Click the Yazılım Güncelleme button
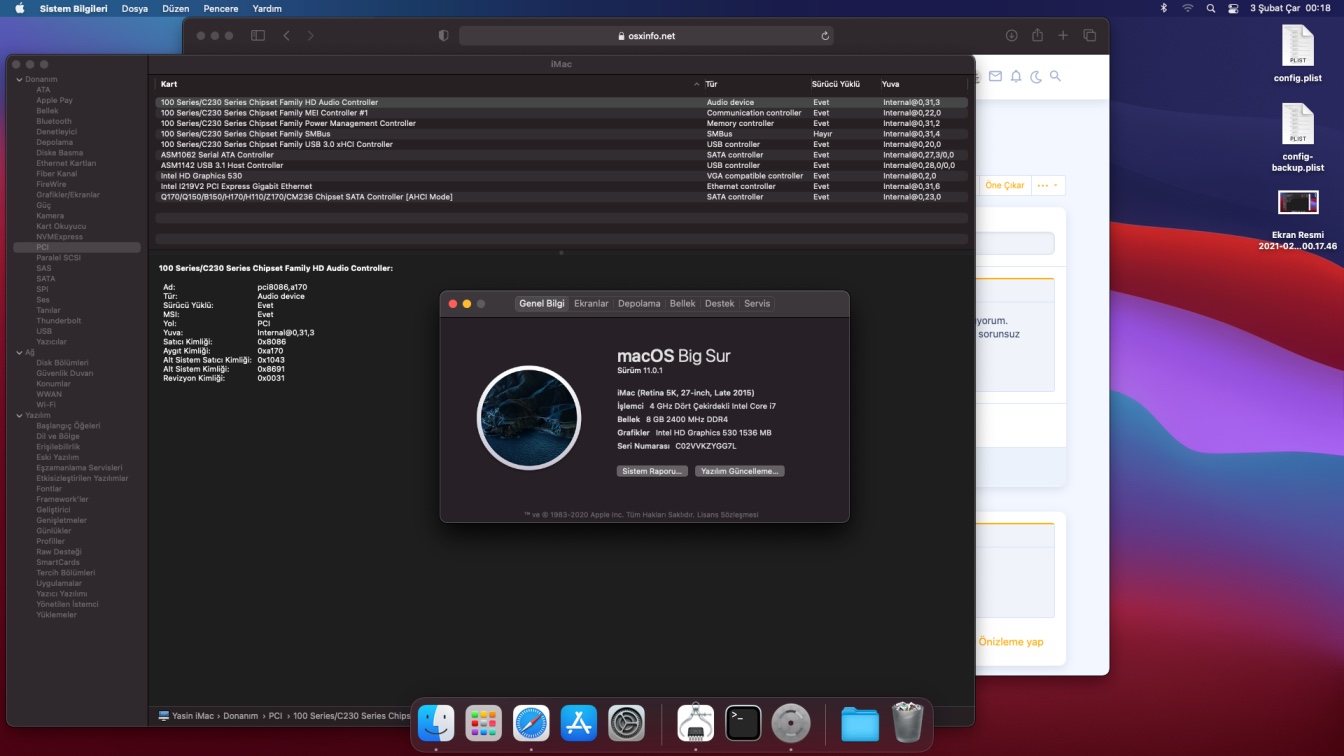This screenshot has width=1344, height=756. [740, 471]
